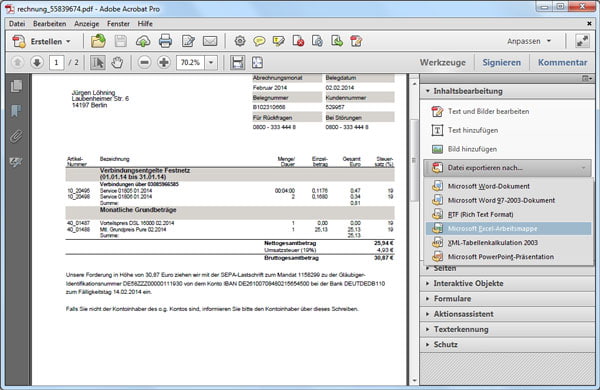Image resolution: width=600 pixels, height=390 pixels.
Task: Export as Microsoft PowerPoint-Präsentation
Action: click(508, 257)
